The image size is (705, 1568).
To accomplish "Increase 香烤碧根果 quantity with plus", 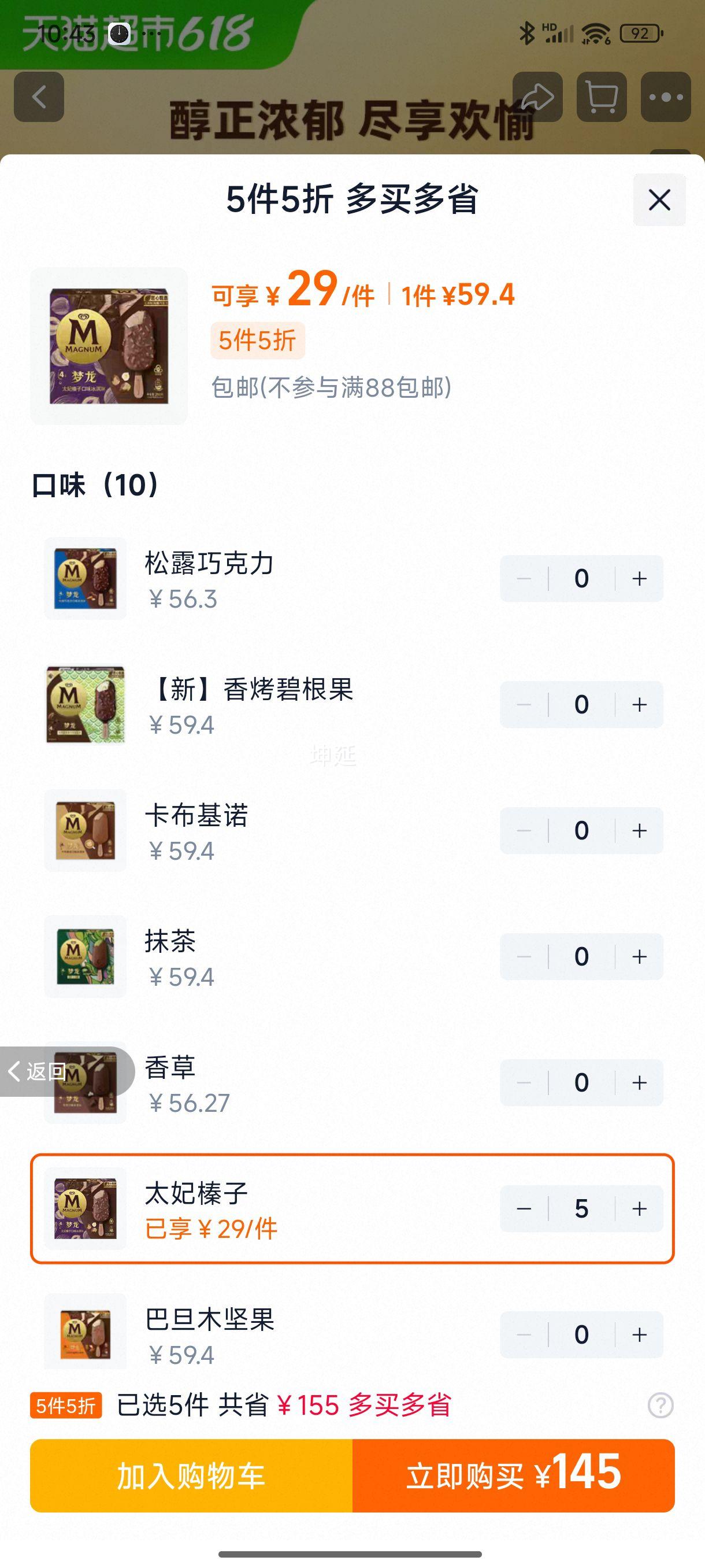I will (639, 704).
